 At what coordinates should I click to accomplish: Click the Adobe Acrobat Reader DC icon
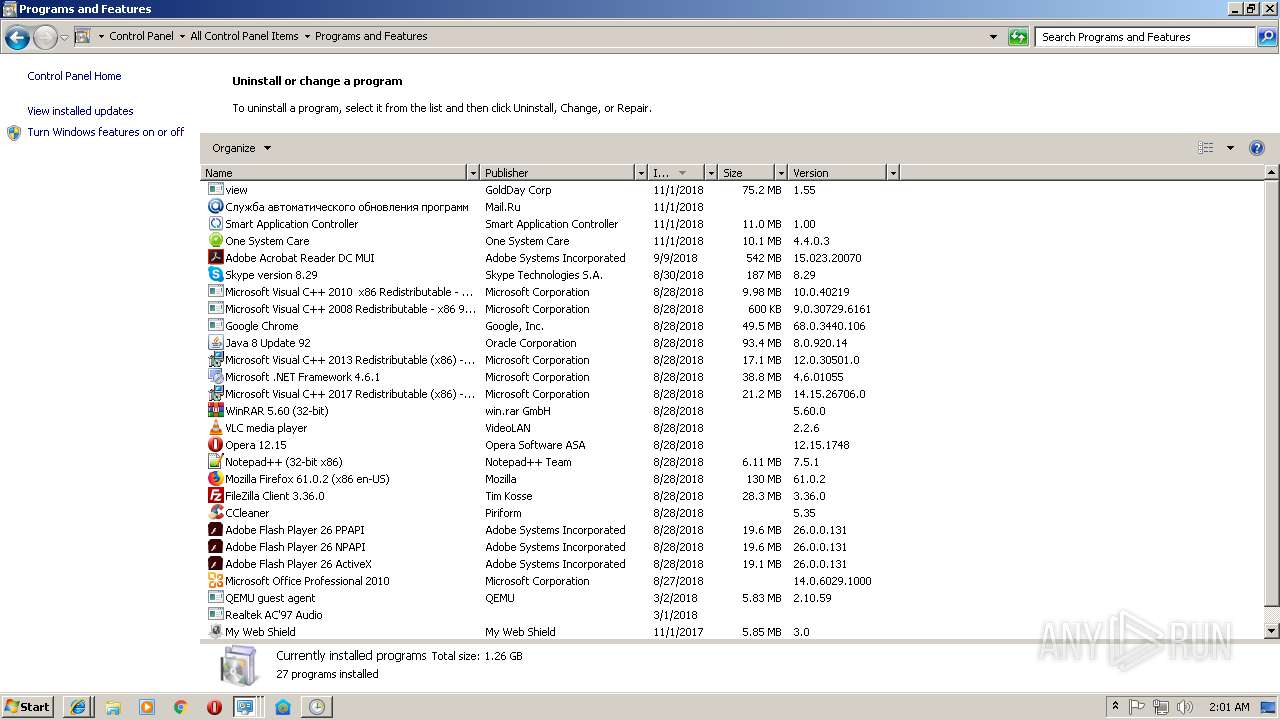[x=215, y=258]
